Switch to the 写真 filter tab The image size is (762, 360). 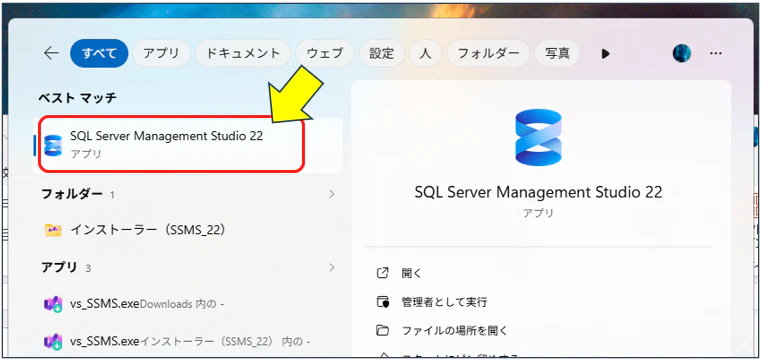[x=557, y=53]
